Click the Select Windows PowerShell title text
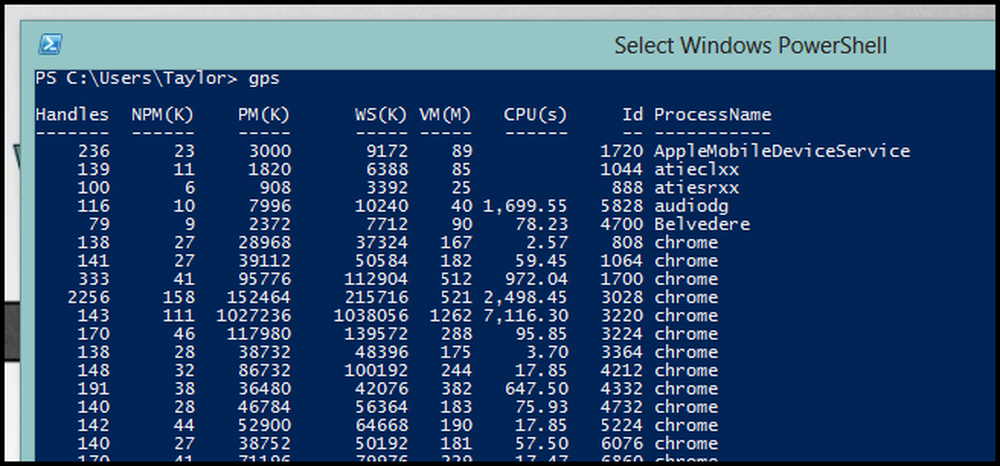Viewport: 1000px width, 466px height. [751, 45]
